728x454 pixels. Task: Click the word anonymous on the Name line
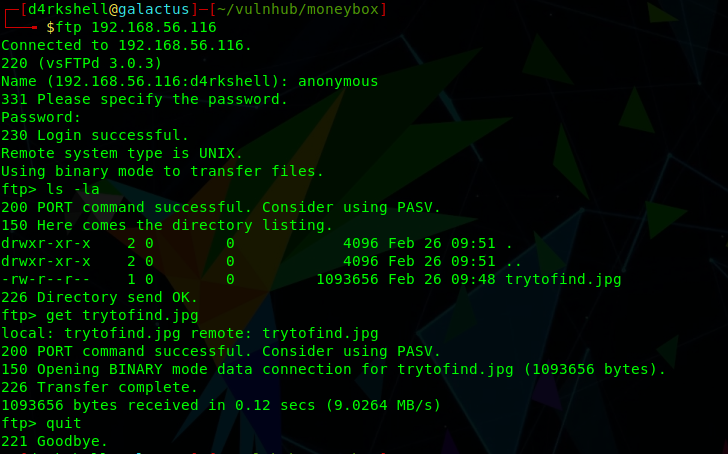coord(338,82)
